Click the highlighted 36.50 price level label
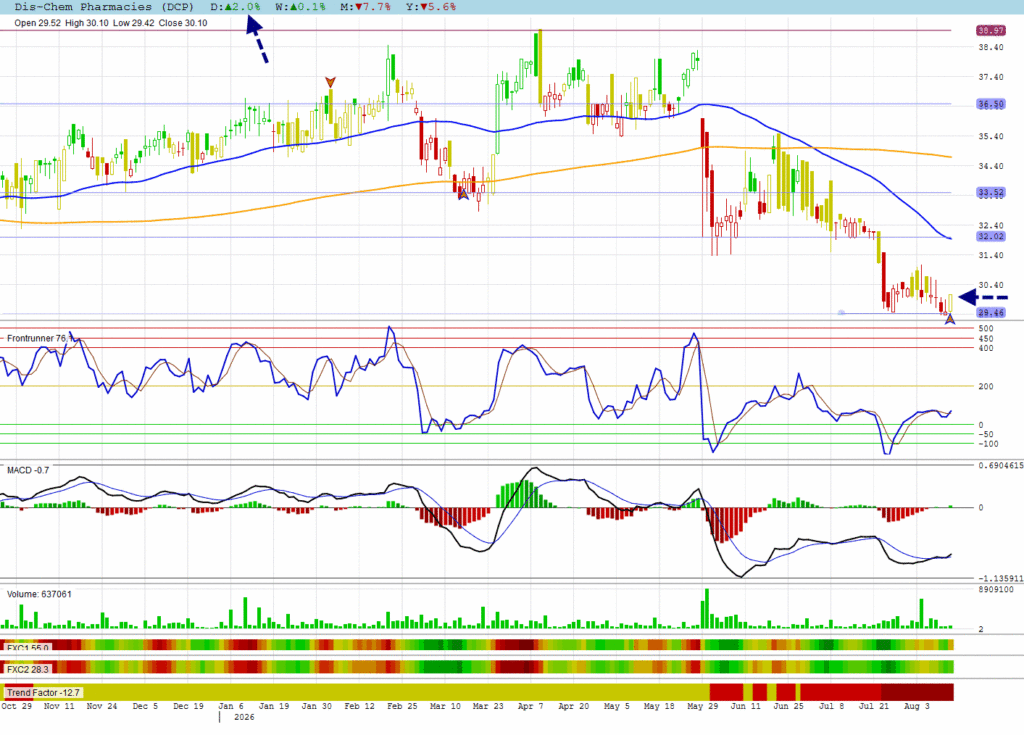The image size is (1024, 735). (991, 104)
